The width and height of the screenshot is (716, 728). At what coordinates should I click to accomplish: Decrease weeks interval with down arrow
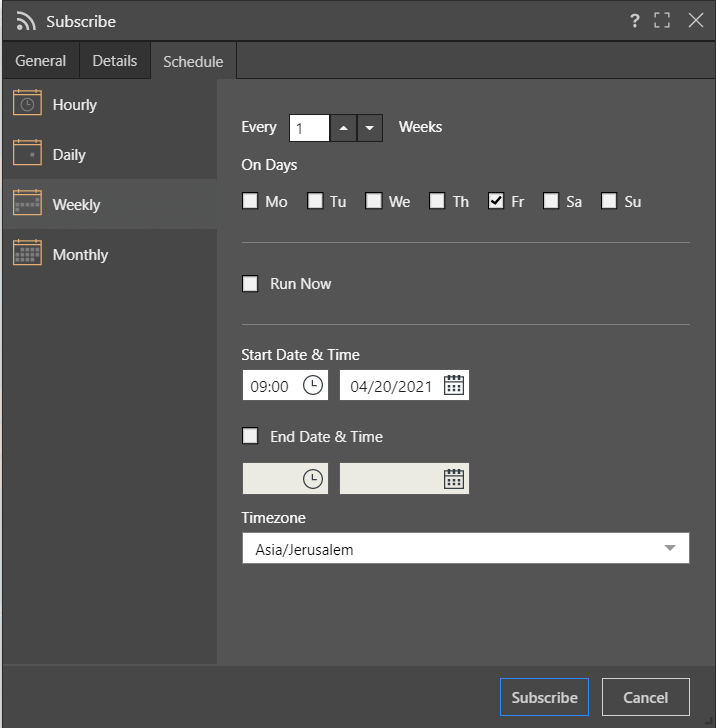tap(370, 128)
